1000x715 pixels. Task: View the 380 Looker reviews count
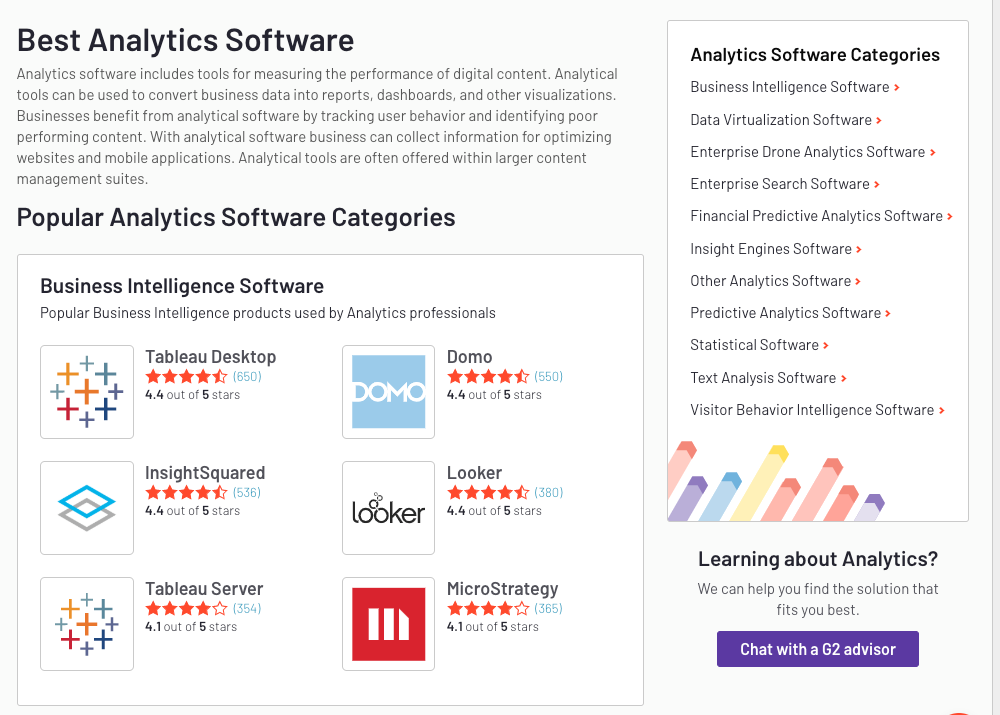pyautogui.click(x=548, y=492)
